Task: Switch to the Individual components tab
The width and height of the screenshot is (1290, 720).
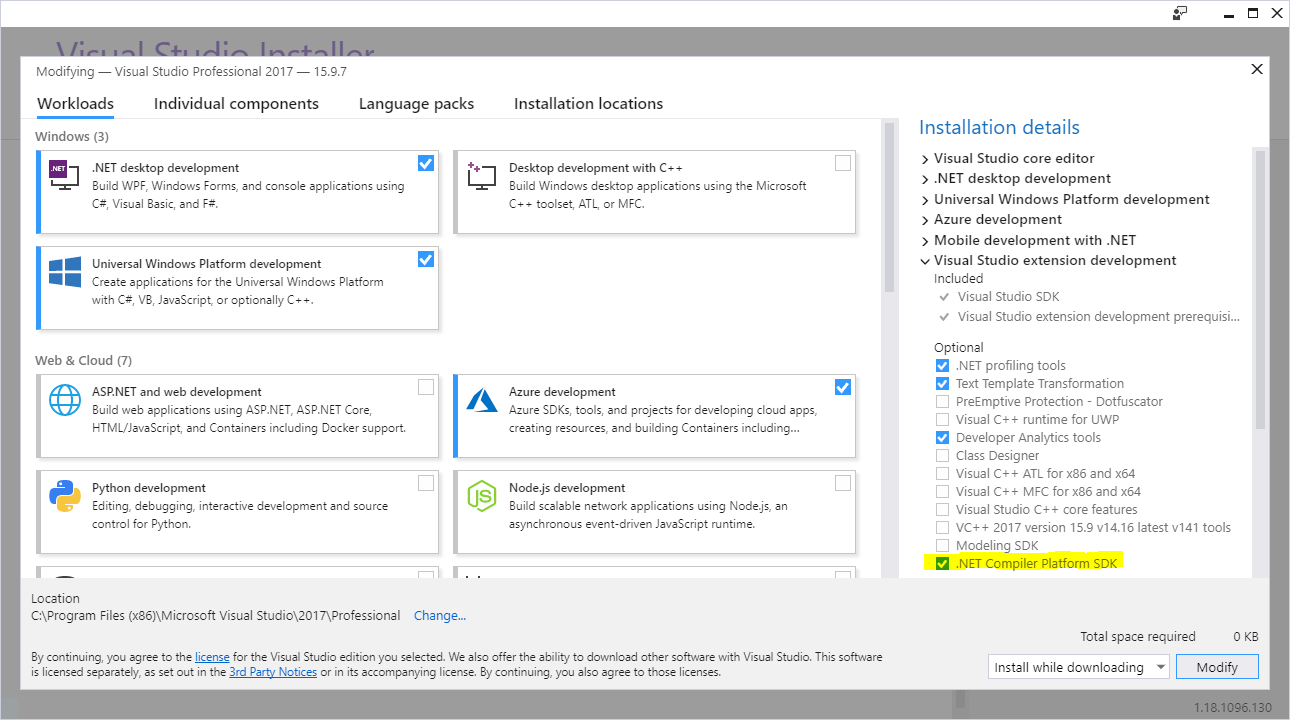Action: 236,103
